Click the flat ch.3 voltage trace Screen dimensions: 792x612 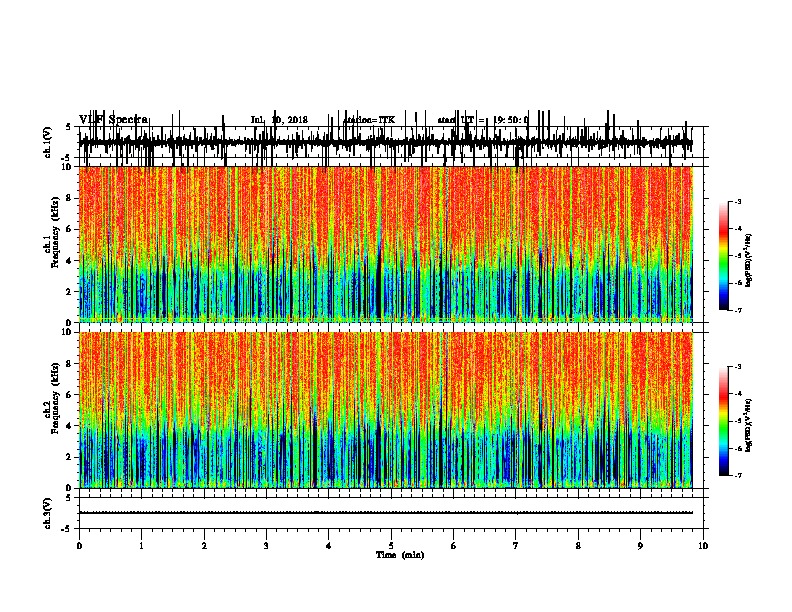386,513
